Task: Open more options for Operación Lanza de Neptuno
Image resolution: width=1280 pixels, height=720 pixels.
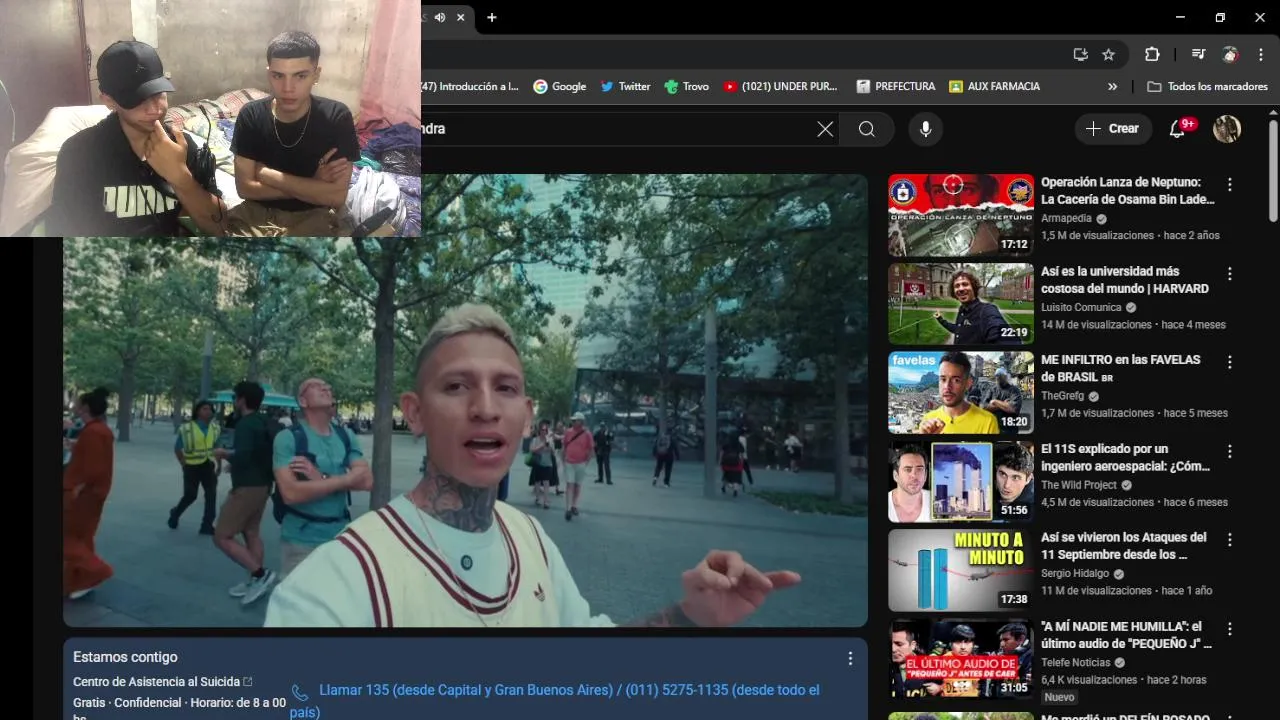Action: pyautogui.click(x=1230, y=185)
